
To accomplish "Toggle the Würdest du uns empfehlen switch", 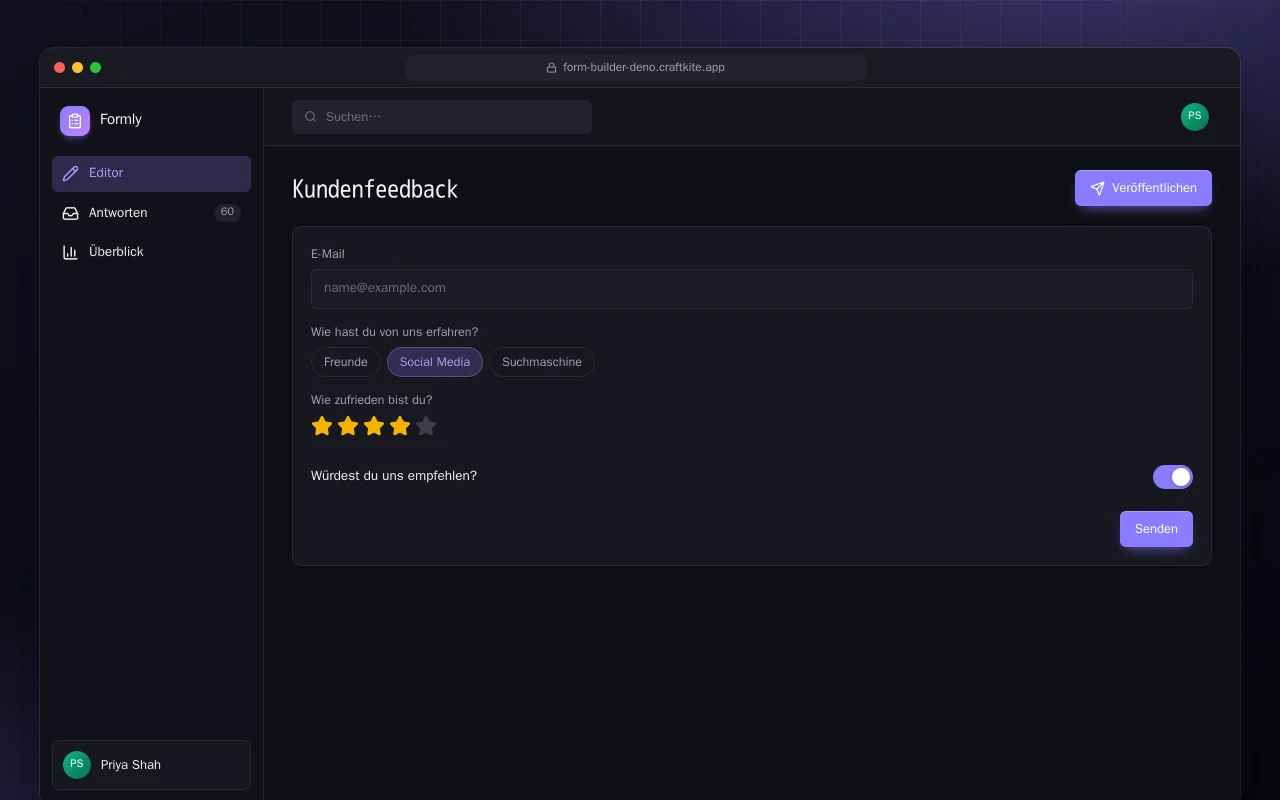I will (x=1173, y=477).
